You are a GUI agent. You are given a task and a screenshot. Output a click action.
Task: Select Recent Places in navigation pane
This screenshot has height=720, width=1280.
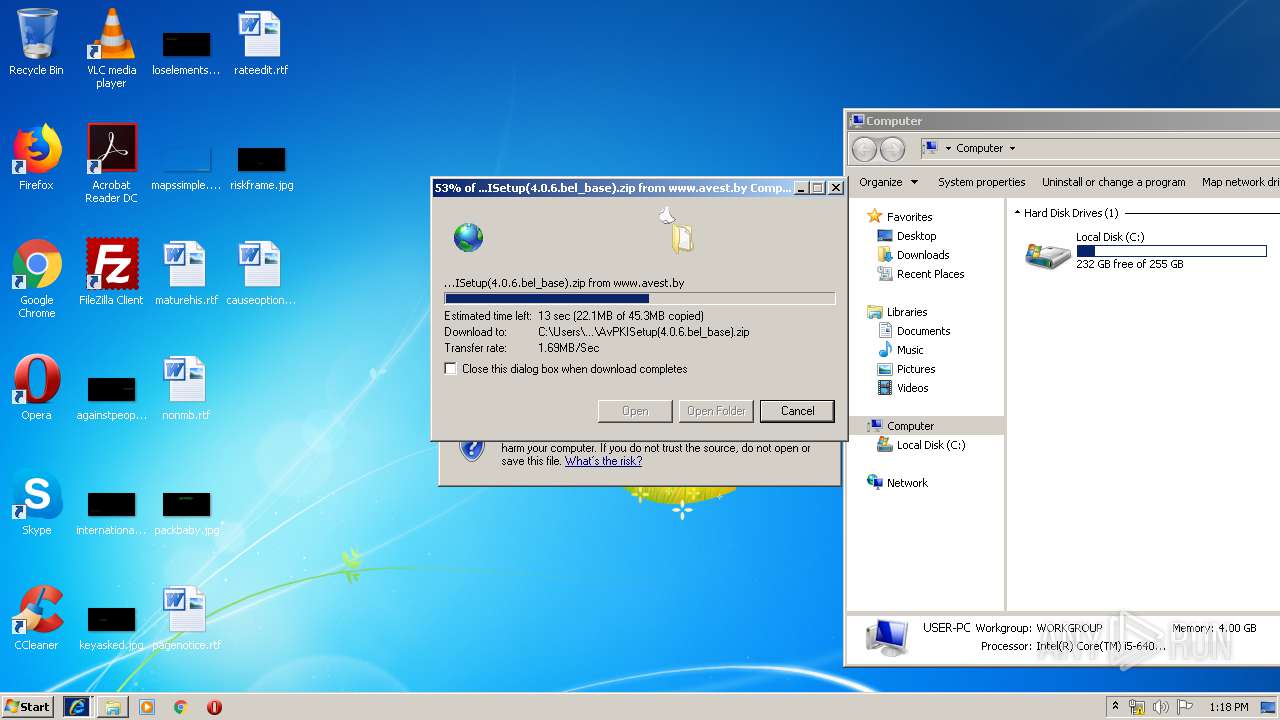coord(930,274)
